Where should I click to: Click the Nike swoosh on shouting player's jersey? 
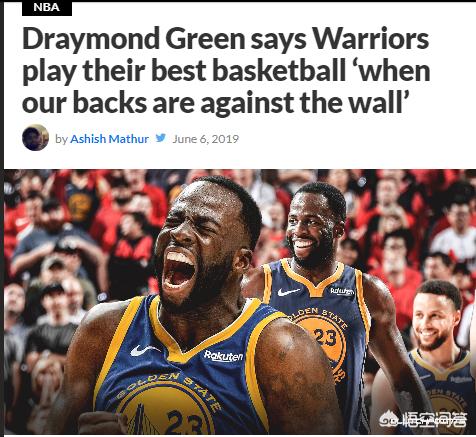(x=144, y=350)
